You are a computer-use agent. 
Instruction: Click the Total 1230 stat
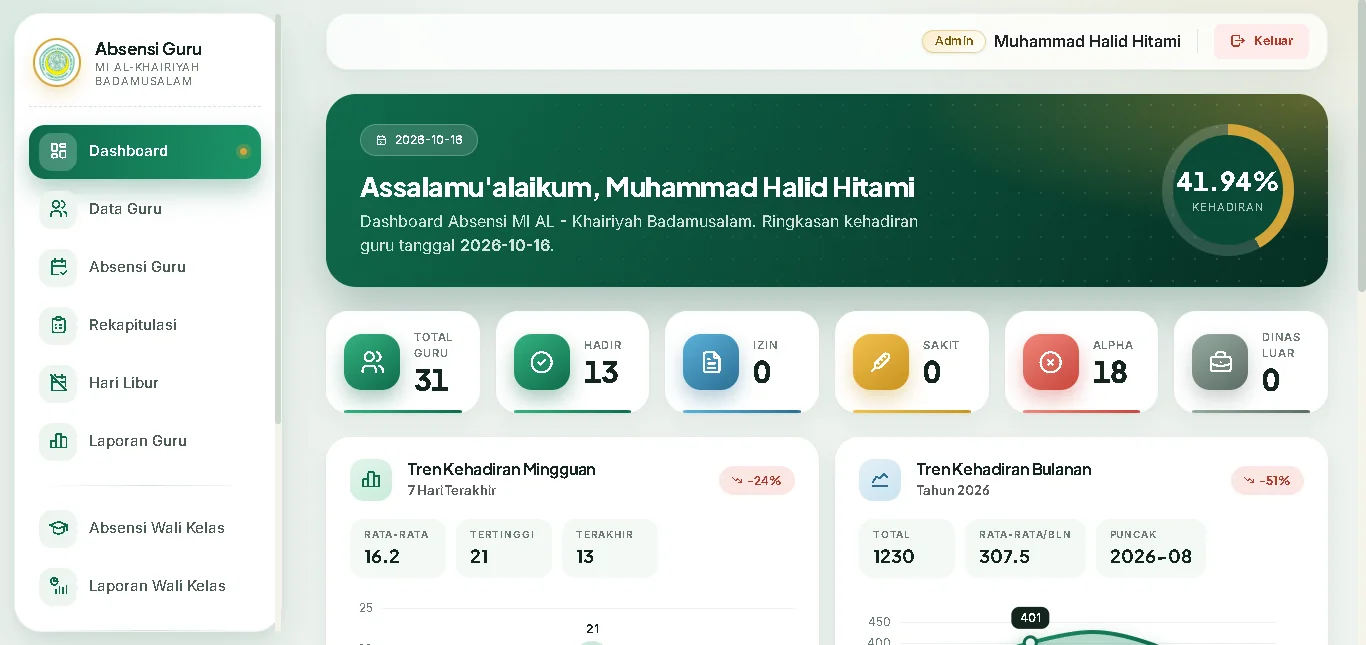906,548
